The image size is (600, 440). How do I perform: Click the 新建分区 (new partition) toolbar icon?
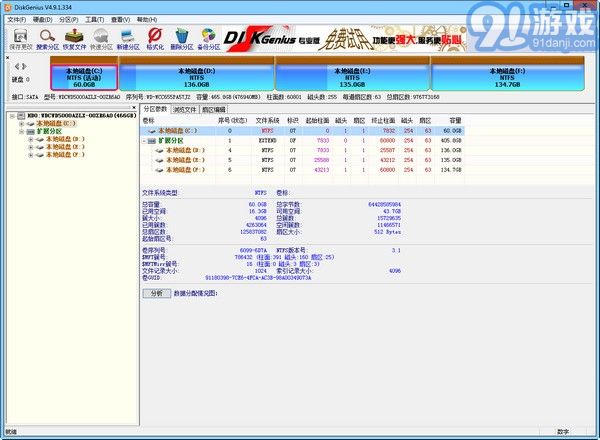(128, 36)
